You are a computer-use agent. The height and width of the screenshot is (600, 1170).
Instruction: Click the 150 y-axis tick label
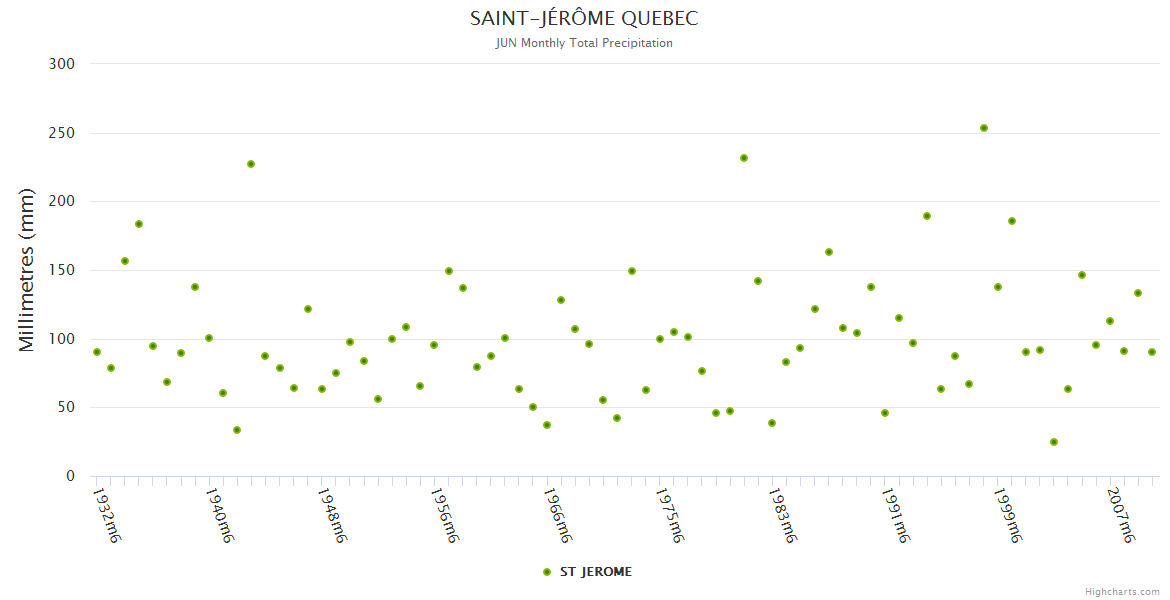click(62, 270)
